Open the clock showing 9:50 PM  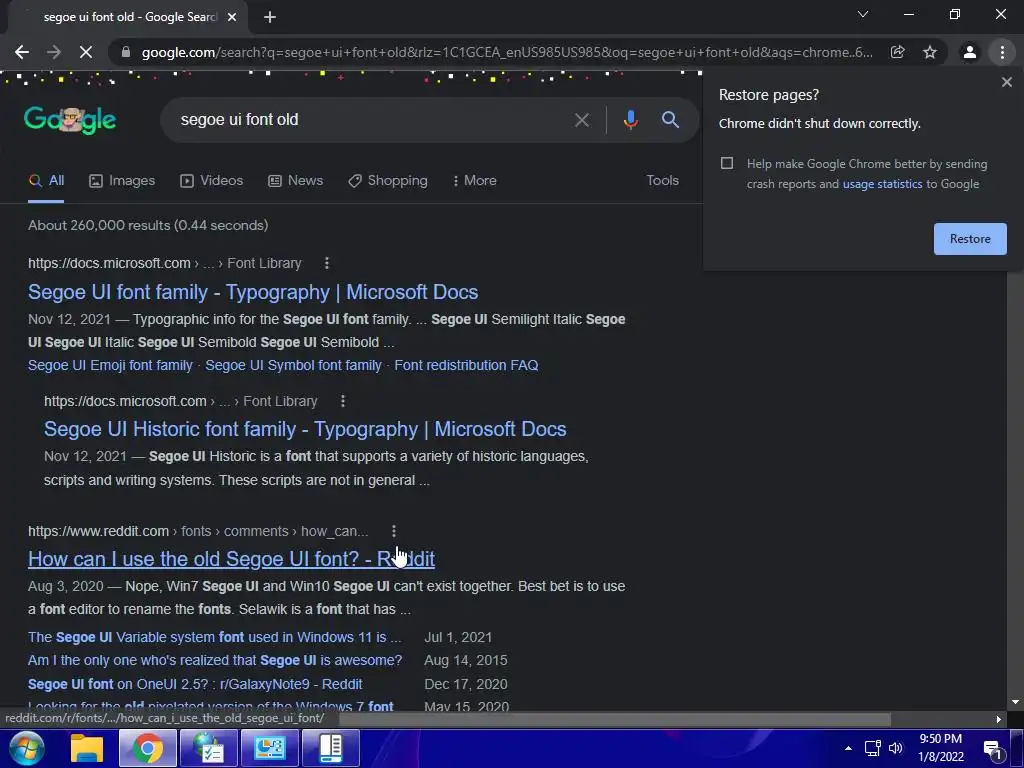[940, 748]
